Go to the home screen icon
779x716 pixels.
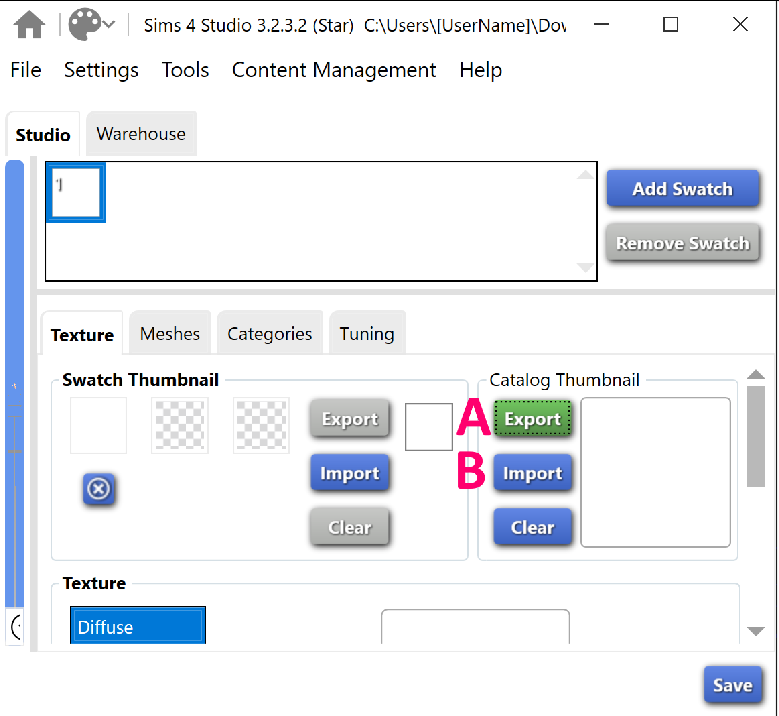[x=29, y=24]
